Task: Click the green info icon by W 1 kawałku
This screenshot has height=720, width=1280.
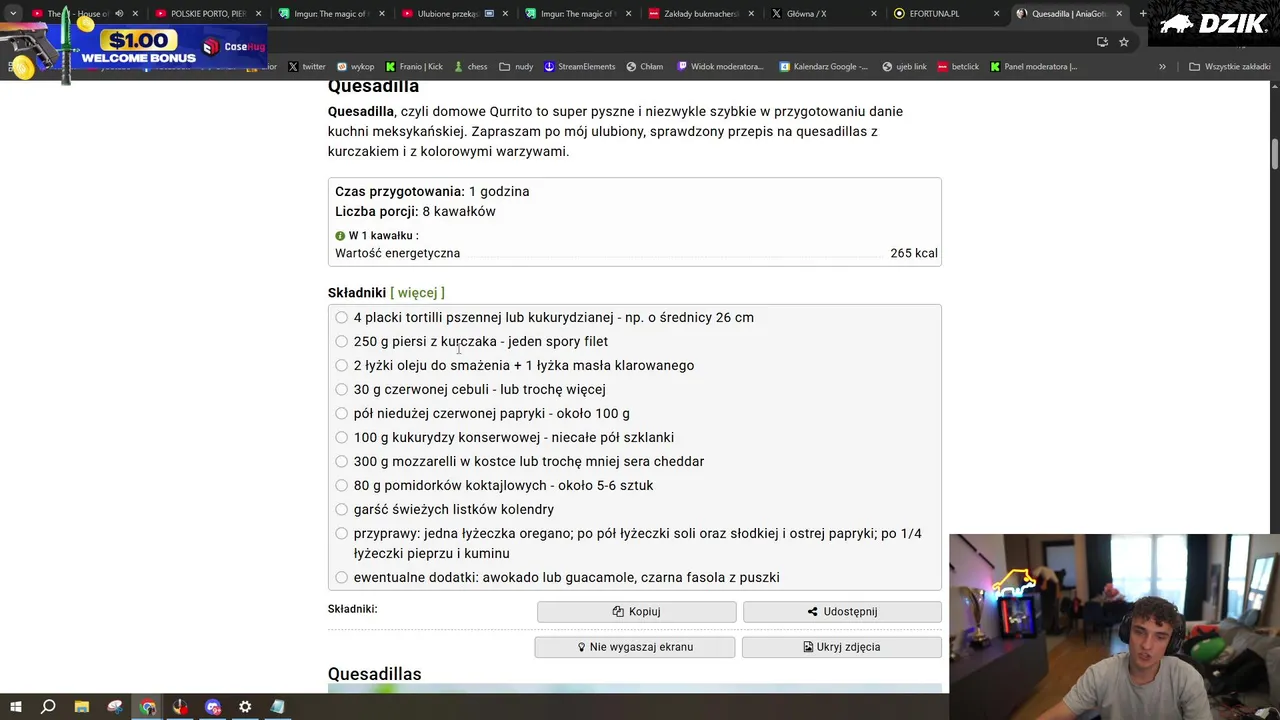Action: point(340,236)
